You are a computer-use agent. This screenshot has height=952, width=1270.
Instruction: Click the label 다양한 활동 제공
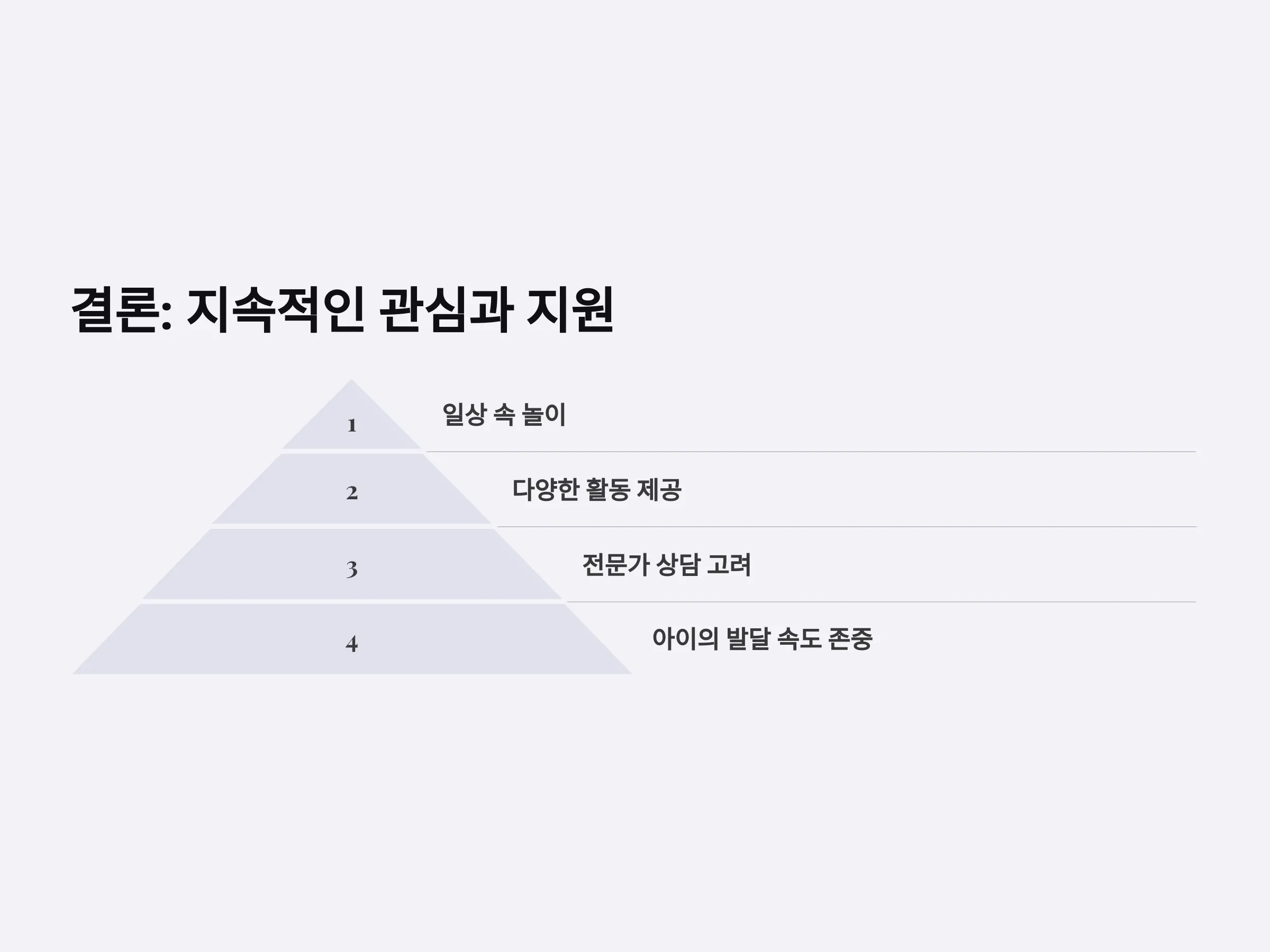597,489
